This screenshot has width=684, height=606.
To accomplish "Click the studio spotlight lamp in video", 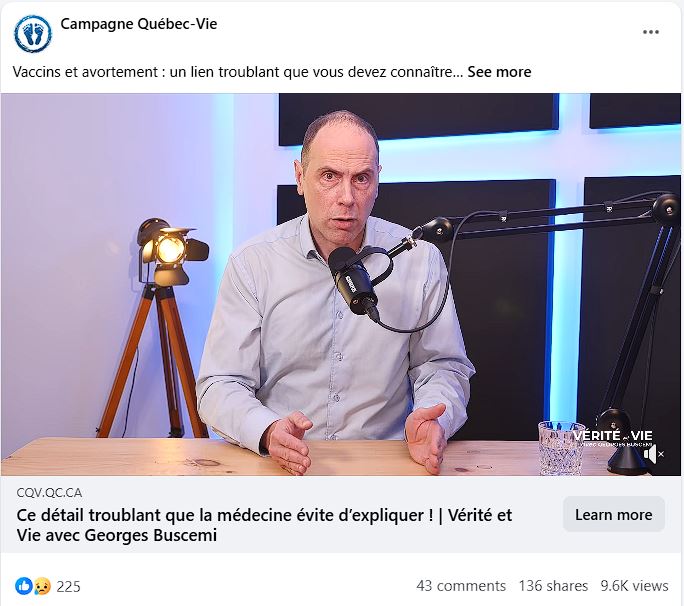I will (168, 253).
